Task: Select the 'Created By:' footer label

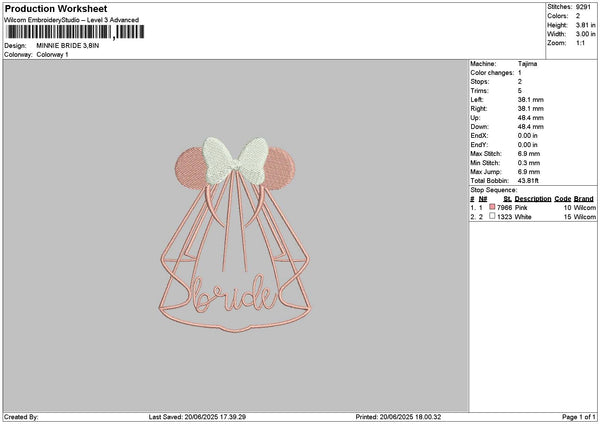Action: (x=21, y=417)
